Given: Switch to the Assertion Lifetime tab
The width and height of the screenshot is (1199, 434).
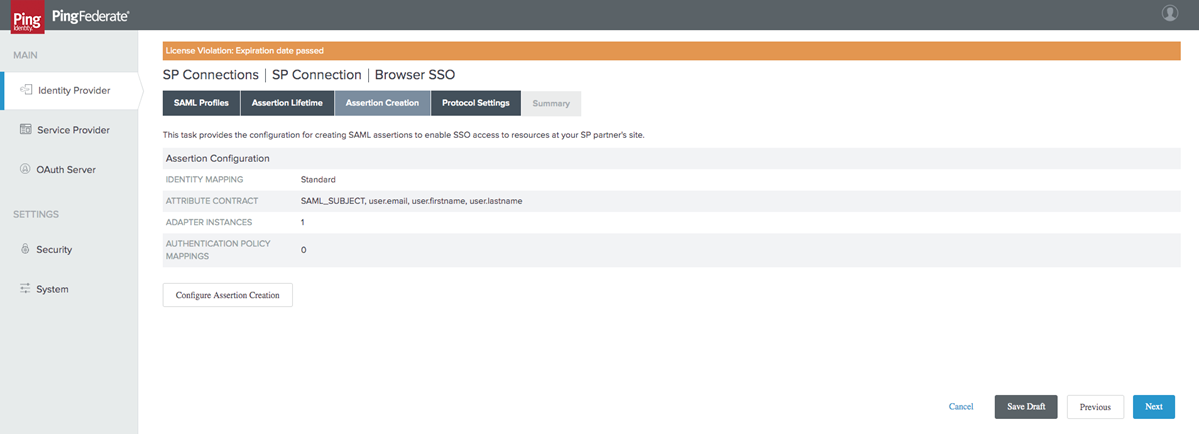Looking at the screenshot, I should click(288, 103).
